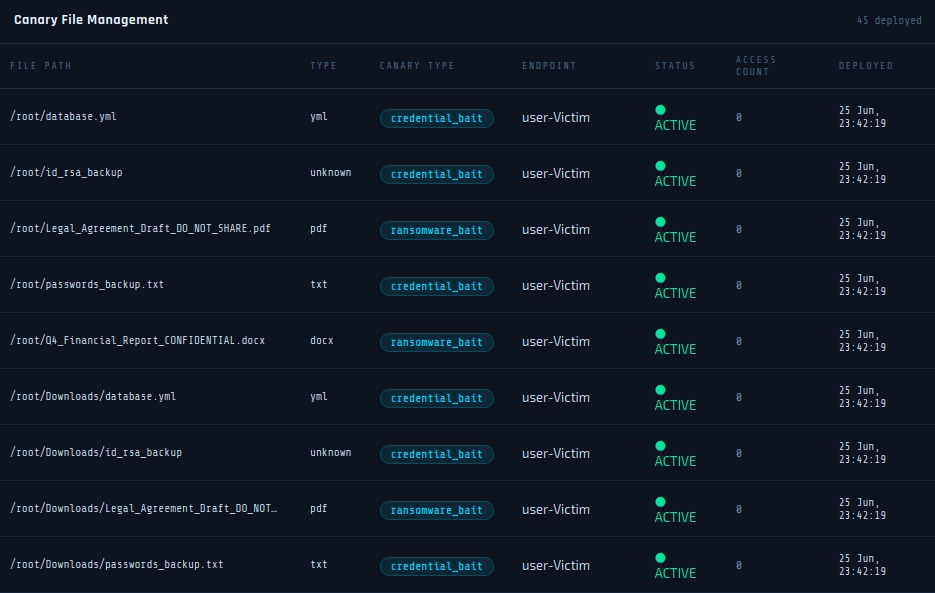This screenshot has width=935, height=593.
Task: Click the Canary File Management title
Action: [x=91, y=20]
